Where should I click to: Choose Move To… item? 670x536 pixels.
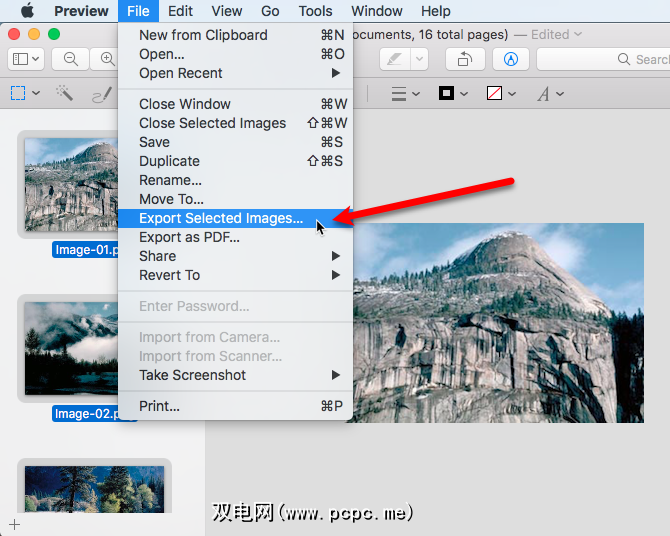(235, 199)
